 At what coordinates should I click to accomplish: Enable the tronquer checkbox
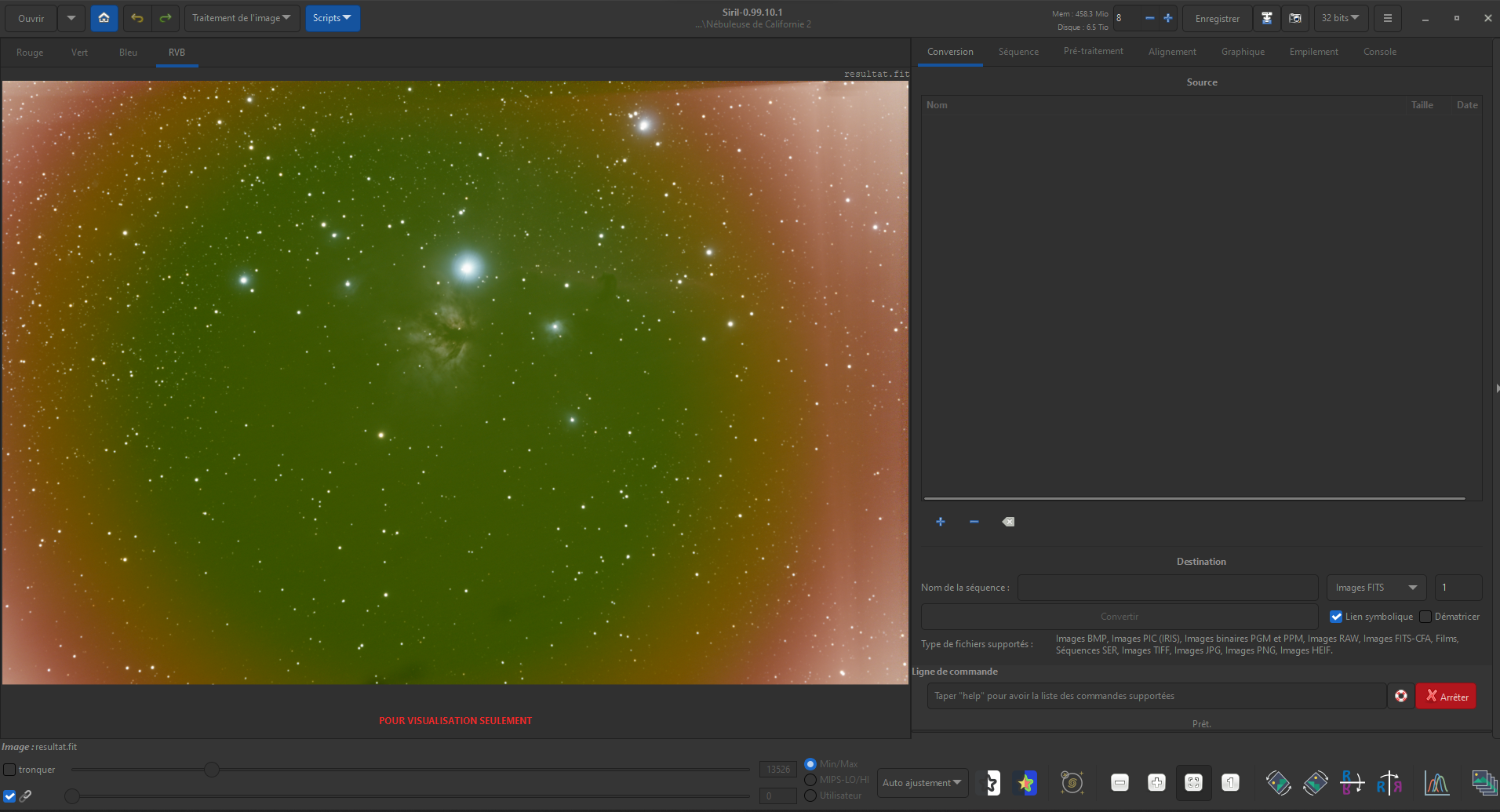click(9, 770)
